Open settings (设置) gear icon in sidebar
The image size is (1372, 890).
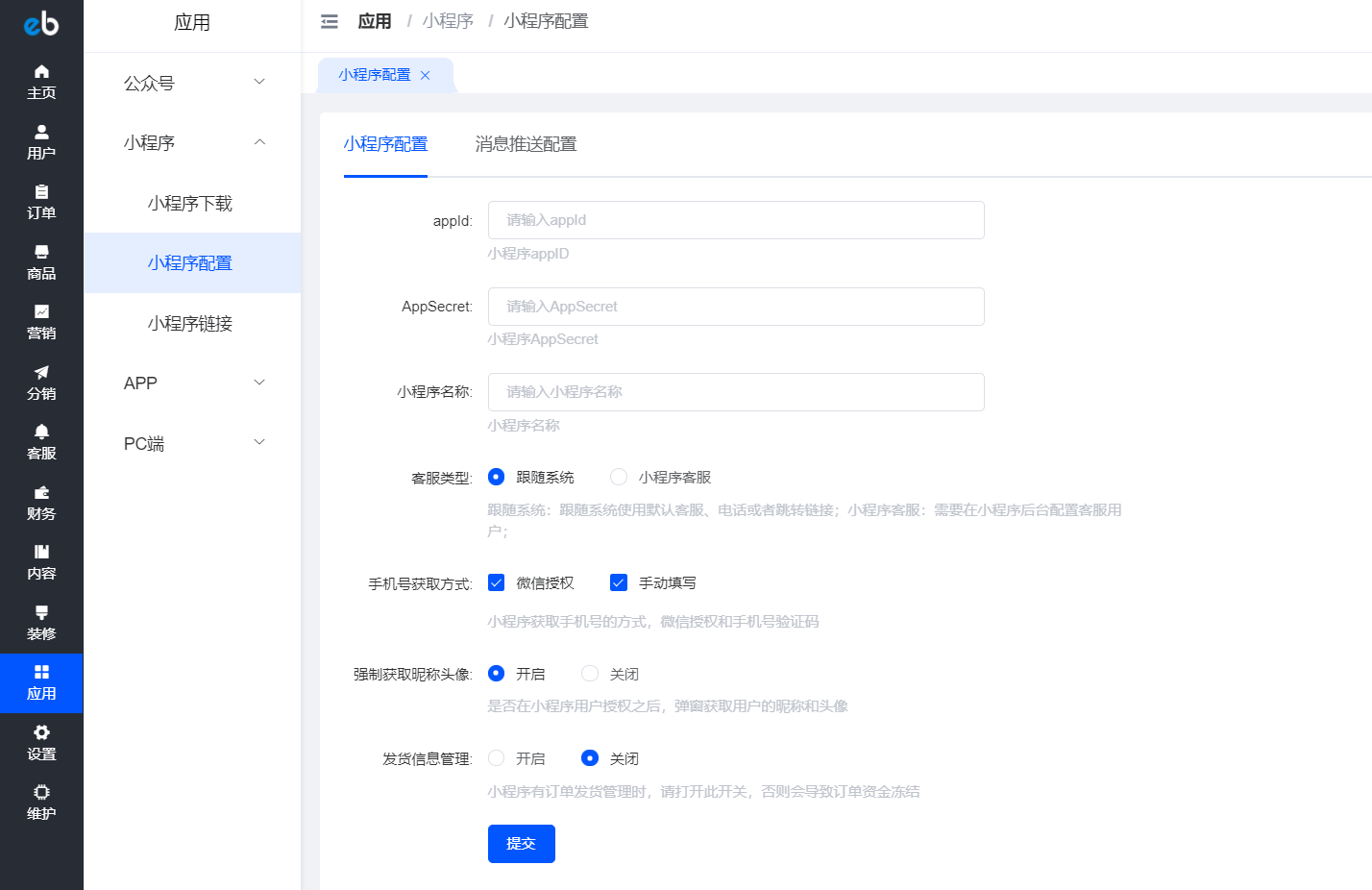(x=41, y=733)
